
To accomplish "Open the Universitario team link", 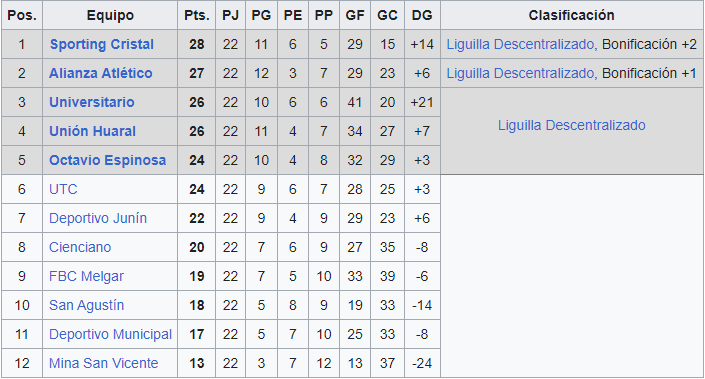I will 92,102.
